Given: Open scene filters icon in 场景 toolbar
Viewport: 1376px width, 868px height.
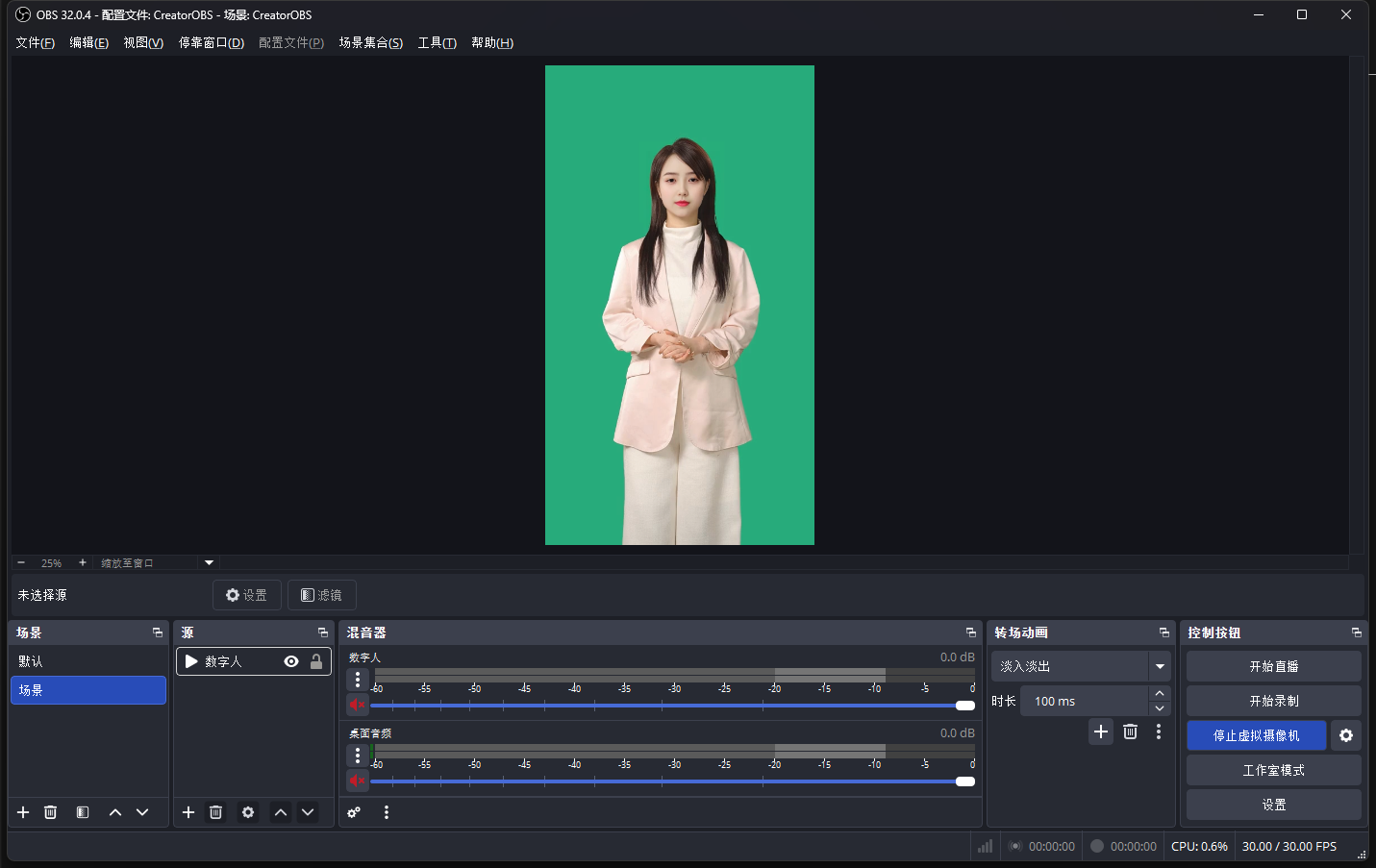Looking at the screenshot, I should tap(83, 812).
